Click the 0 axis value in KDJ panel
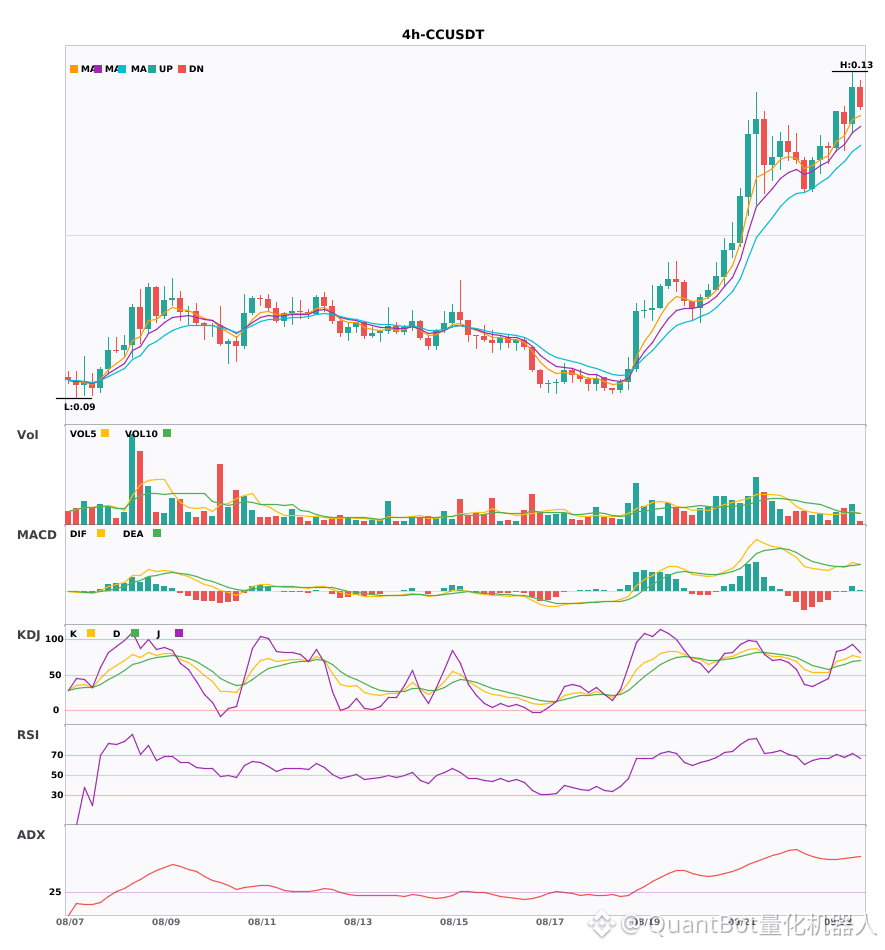Image resolution: width=885 pixels, height=950 pixels. click(56, 710)
